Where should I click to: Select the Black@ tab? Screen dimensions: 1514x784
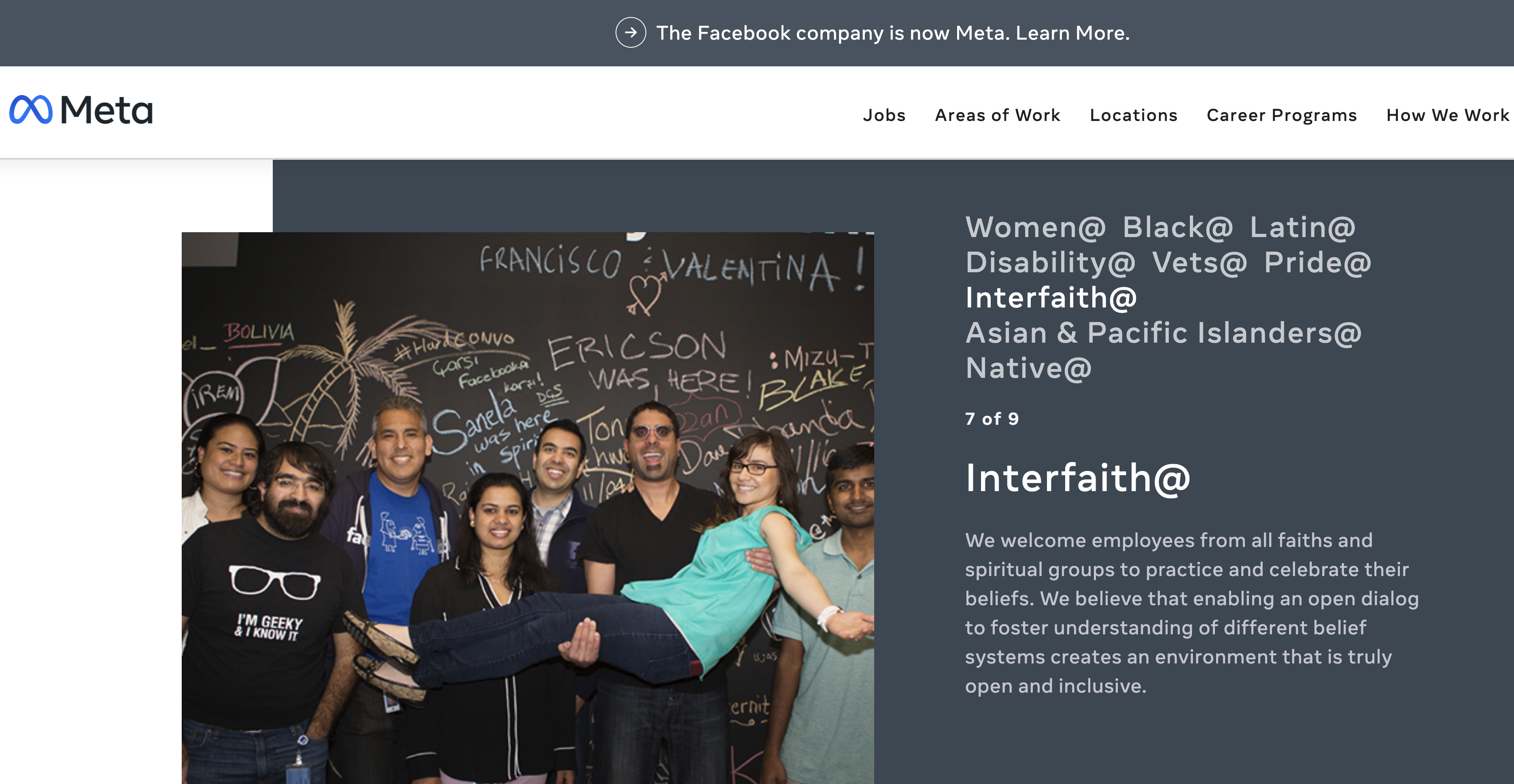(1178, 227)
